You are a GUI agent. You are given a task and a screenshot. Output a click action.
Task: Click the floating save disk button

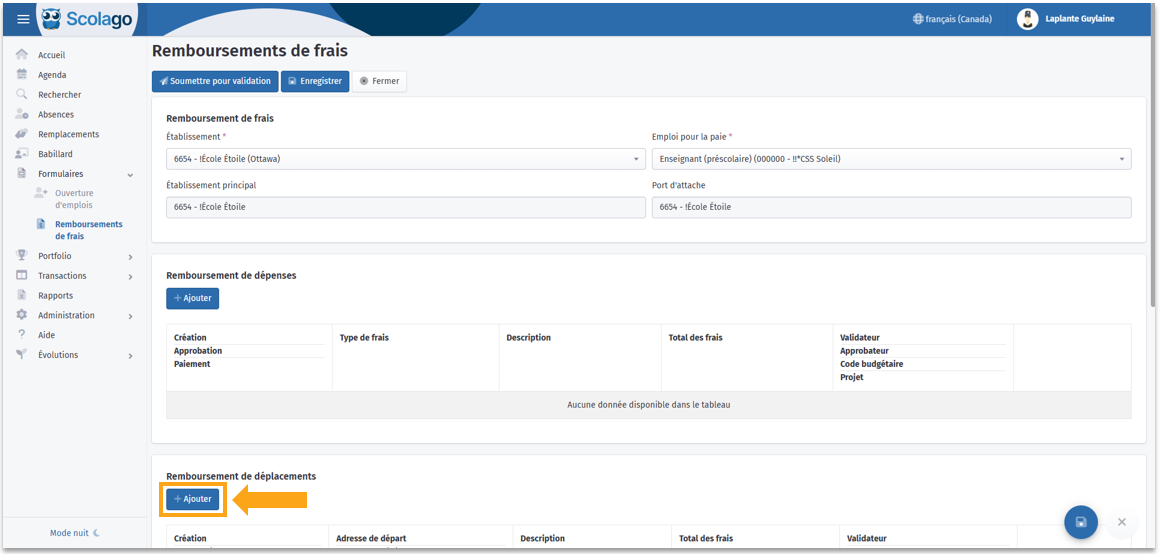click(x=1081, y=522)
